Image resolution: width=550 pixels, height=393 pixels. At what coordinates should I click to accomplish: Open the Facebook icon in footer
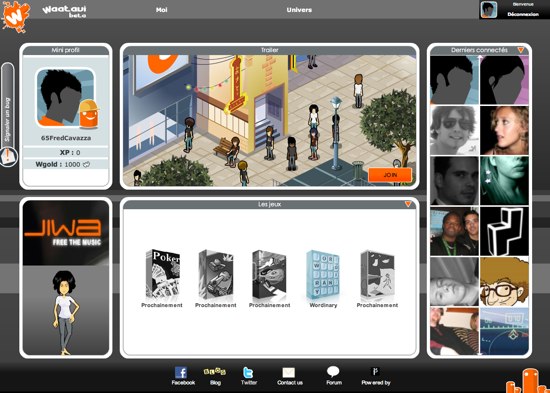point(181,372)
